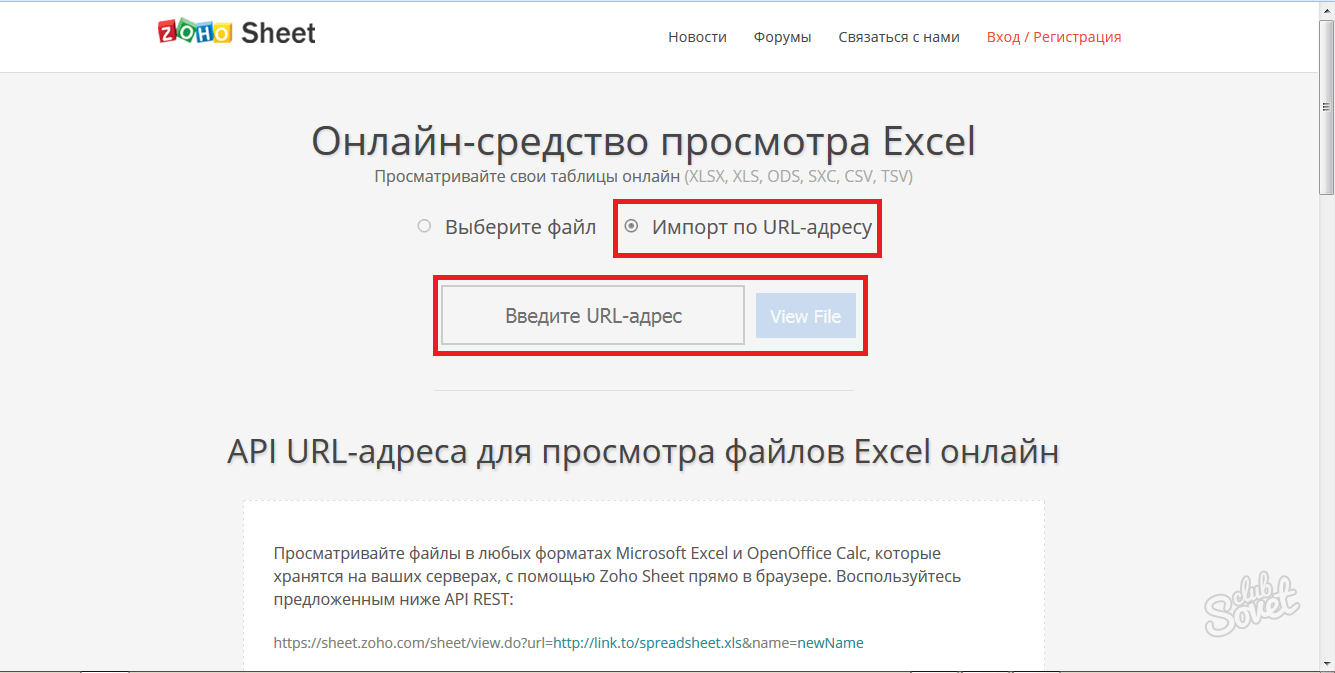The height and width of the screenshot is (673, 1335).
Task: Select the "Выберите файл" radio button
Action: point(424,227)
